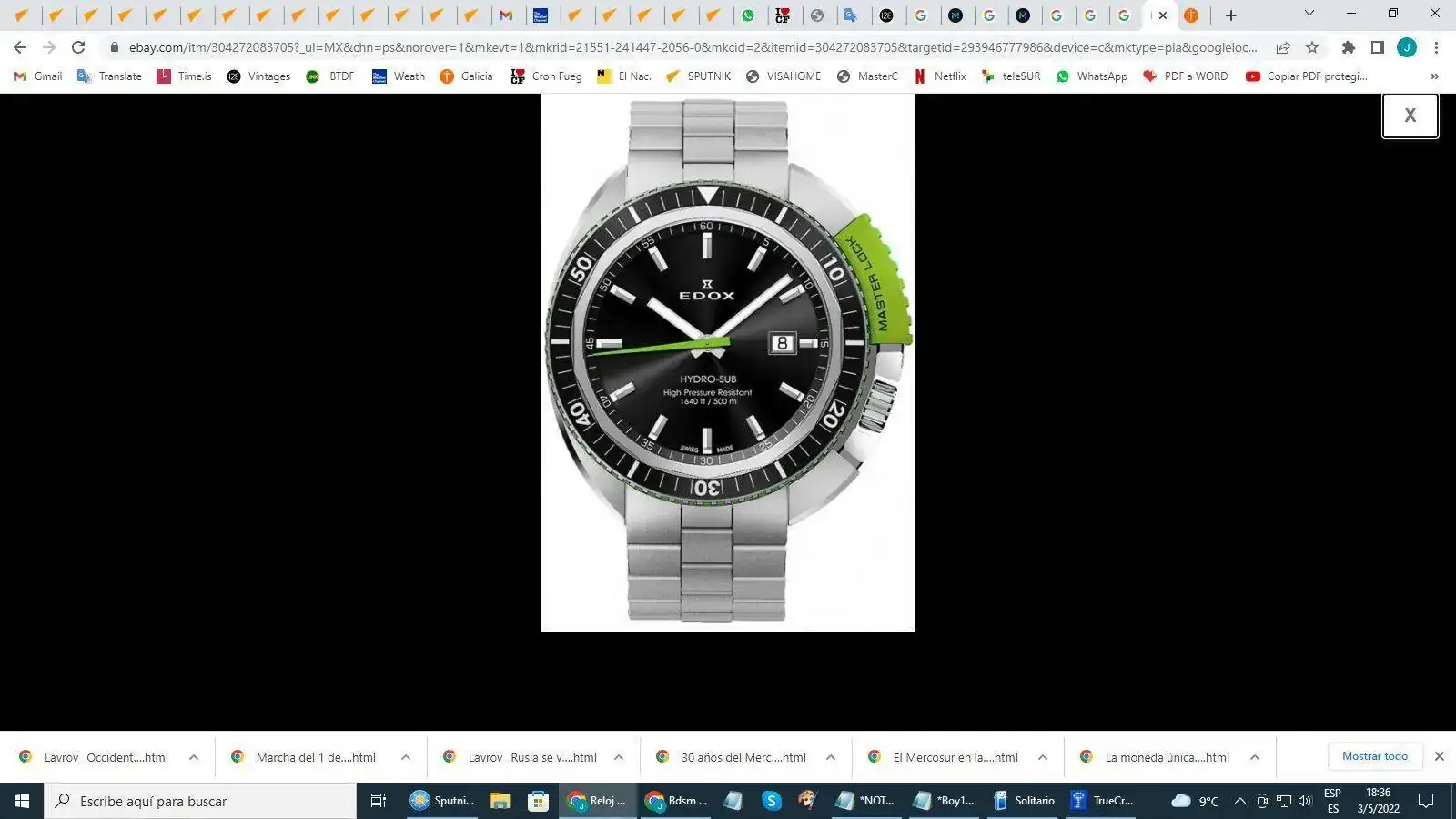
Task: Switch to the Solitario taskbar window
Action: 1025,801
